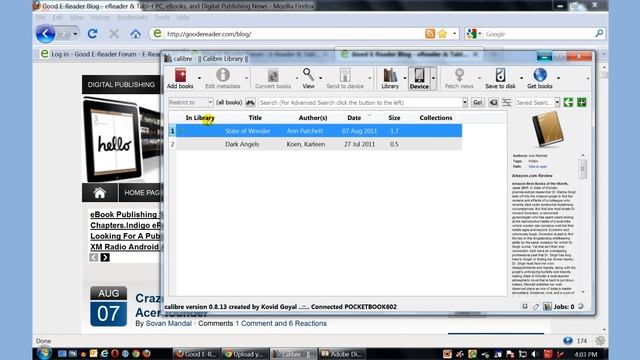Click next arrow in the headline slider
Image resolution: width=640 pixels, height=360 pixels.
pos(105,258)
